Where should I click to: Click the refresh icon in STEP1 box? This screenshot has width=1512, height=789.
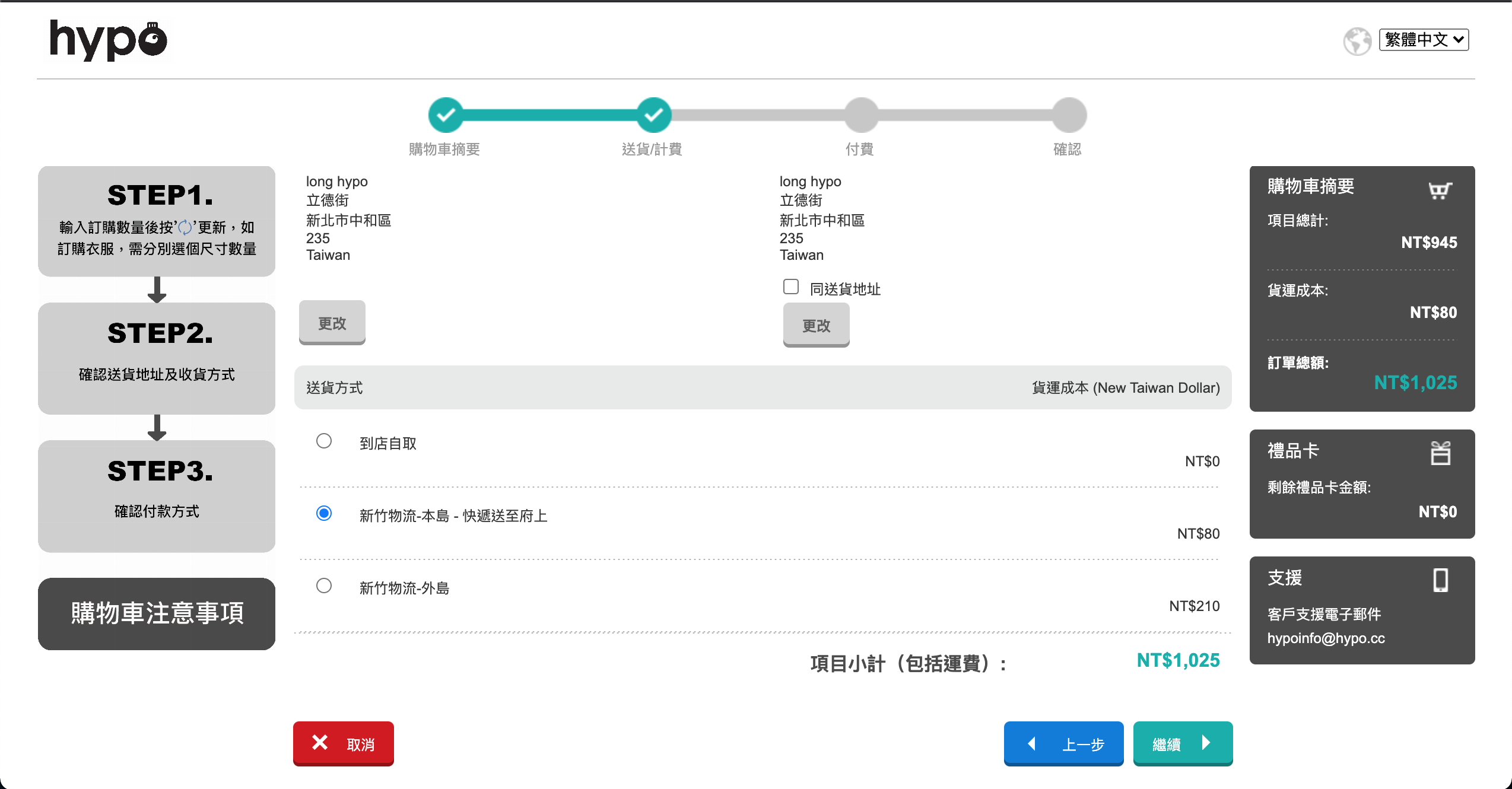pos(185,227)
